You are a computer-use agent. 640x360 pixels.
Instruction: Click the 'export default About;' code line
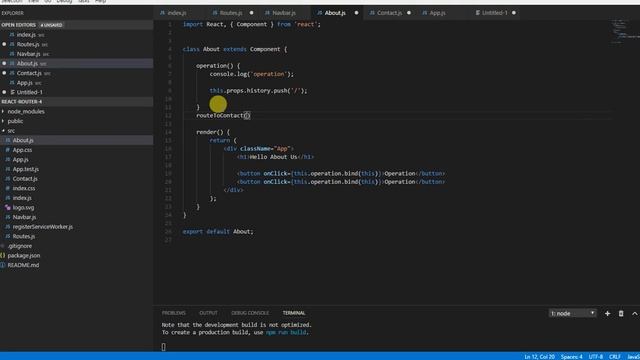218,231
